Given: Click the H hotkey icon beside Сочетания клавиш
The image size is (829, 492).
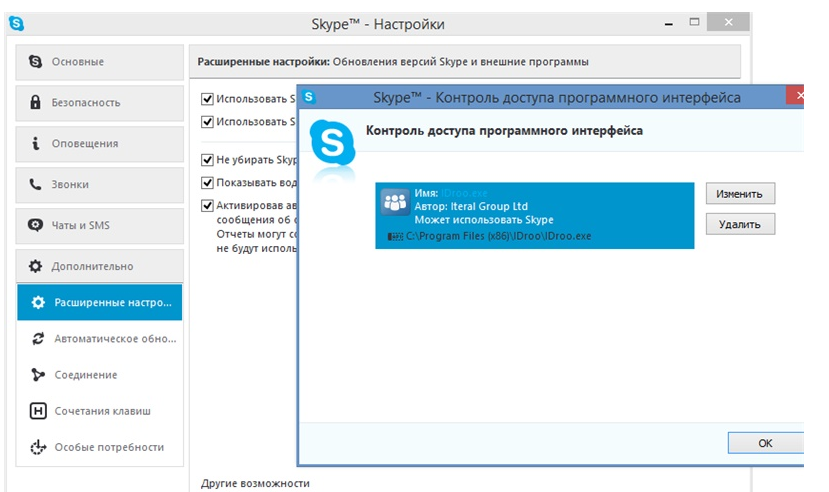Looking at the screenshot, I should coord(38,411).
